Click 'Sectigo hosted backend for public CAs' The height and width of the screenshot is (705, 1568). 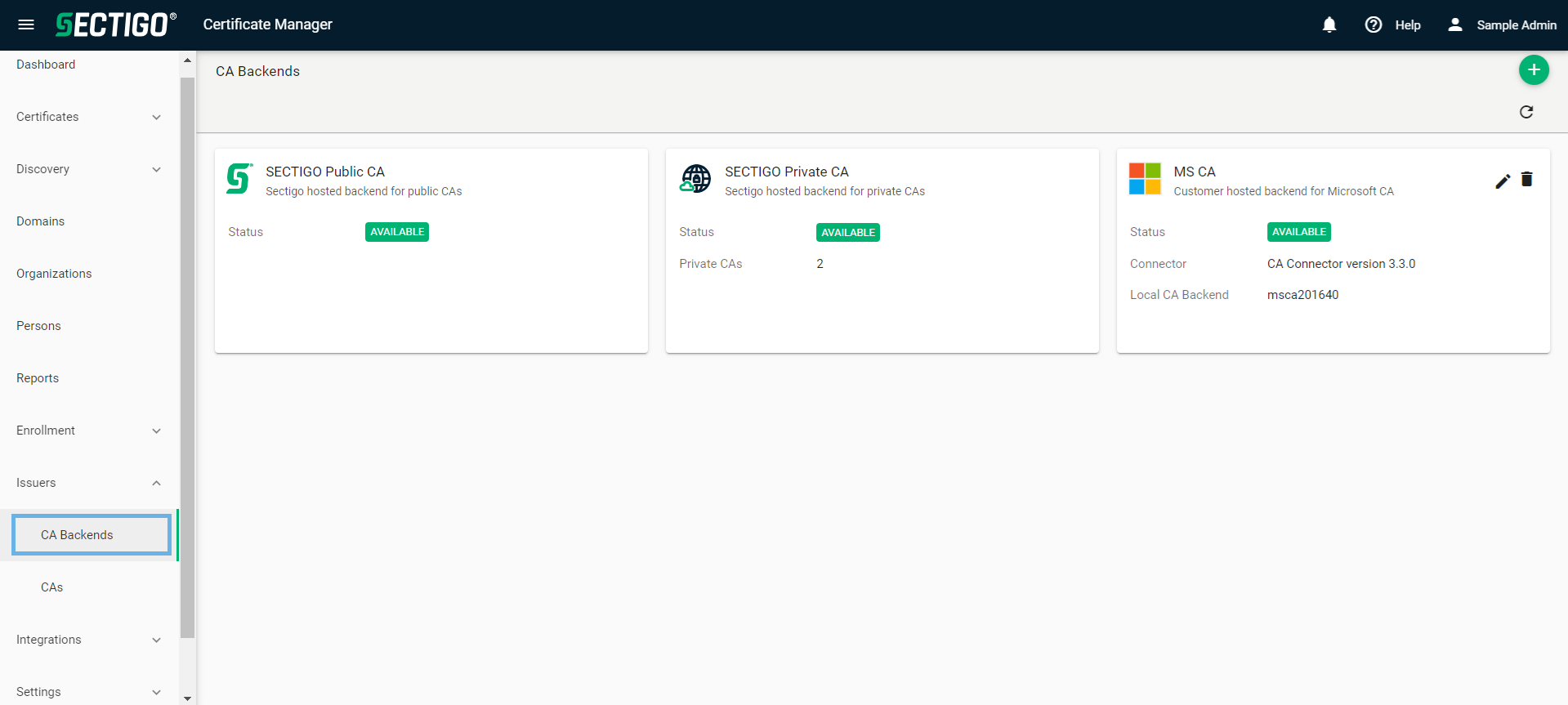[364, 191]
